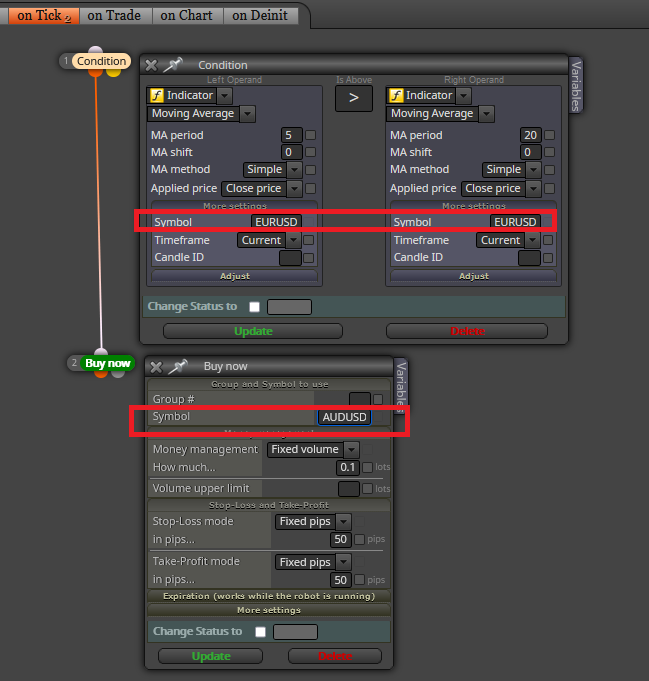
Task: Toggle right operand MA period checkbox
Action: click(x=549, y=135)
